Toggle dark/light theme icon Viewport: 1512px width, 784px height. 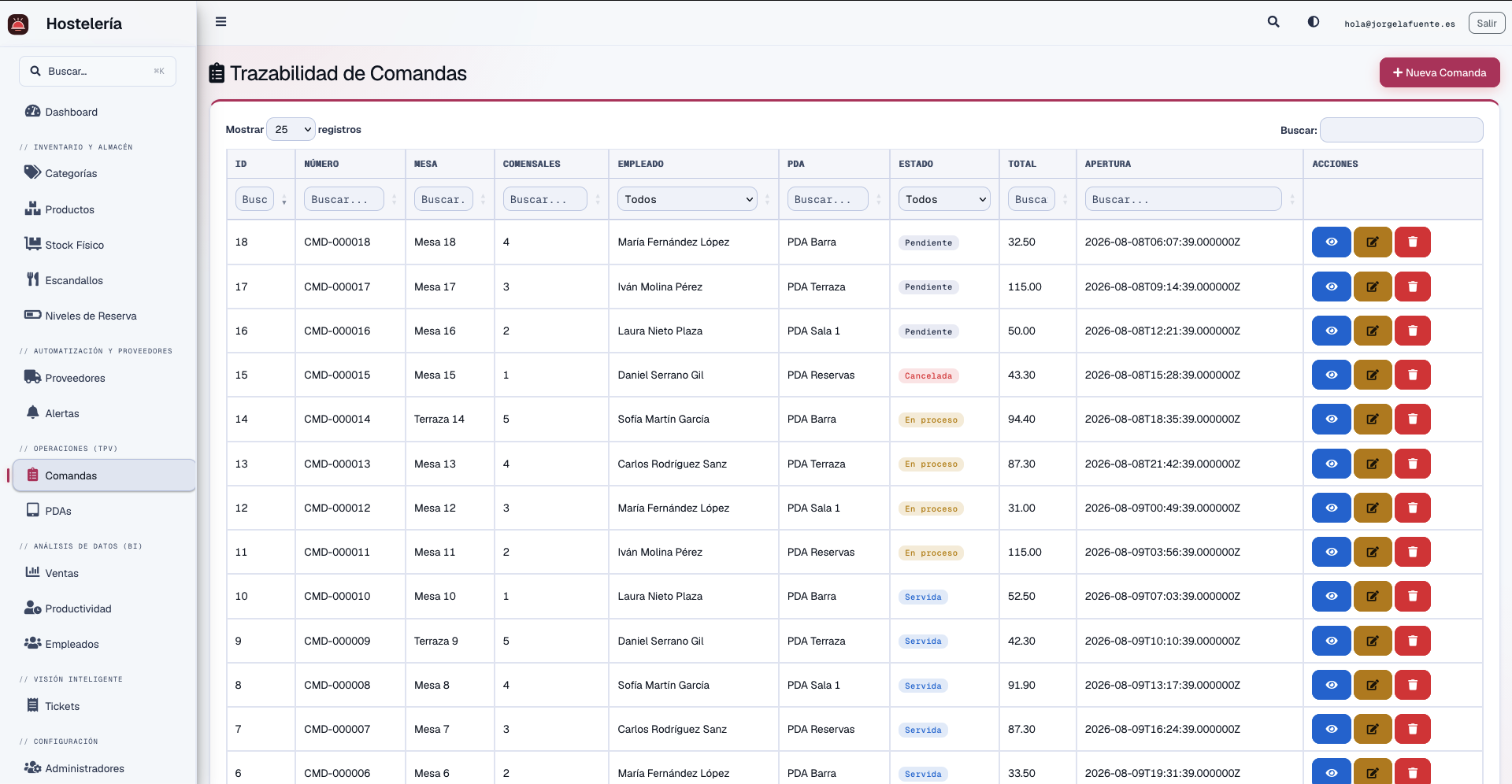[x=1314, y=22]
